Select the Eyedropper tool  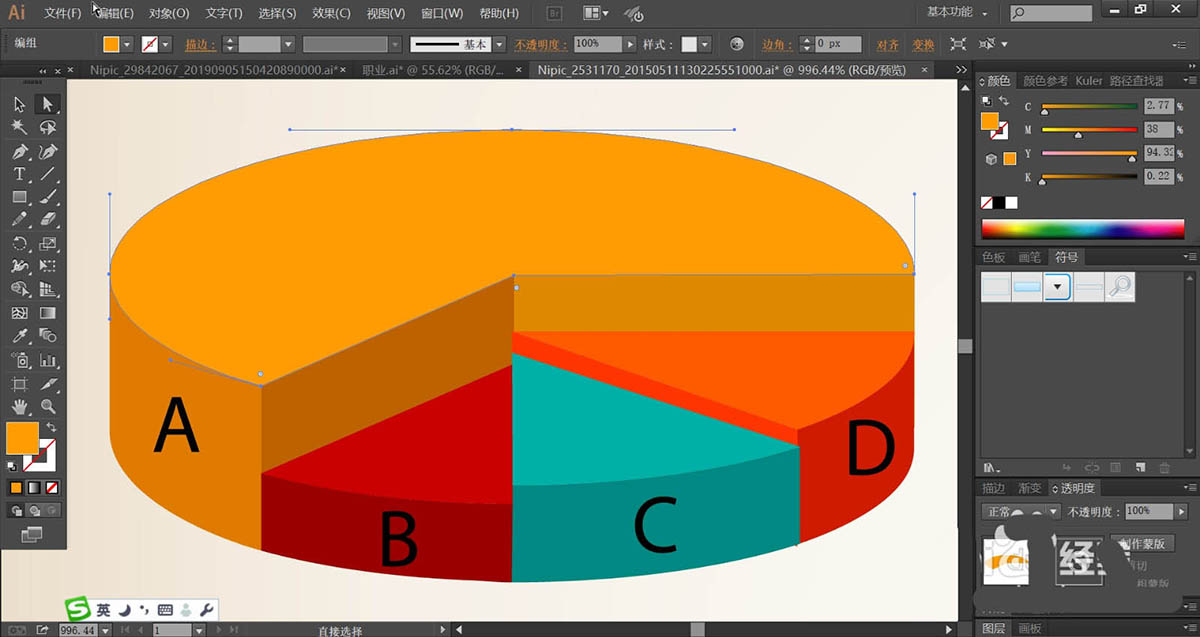coord(19,337)
